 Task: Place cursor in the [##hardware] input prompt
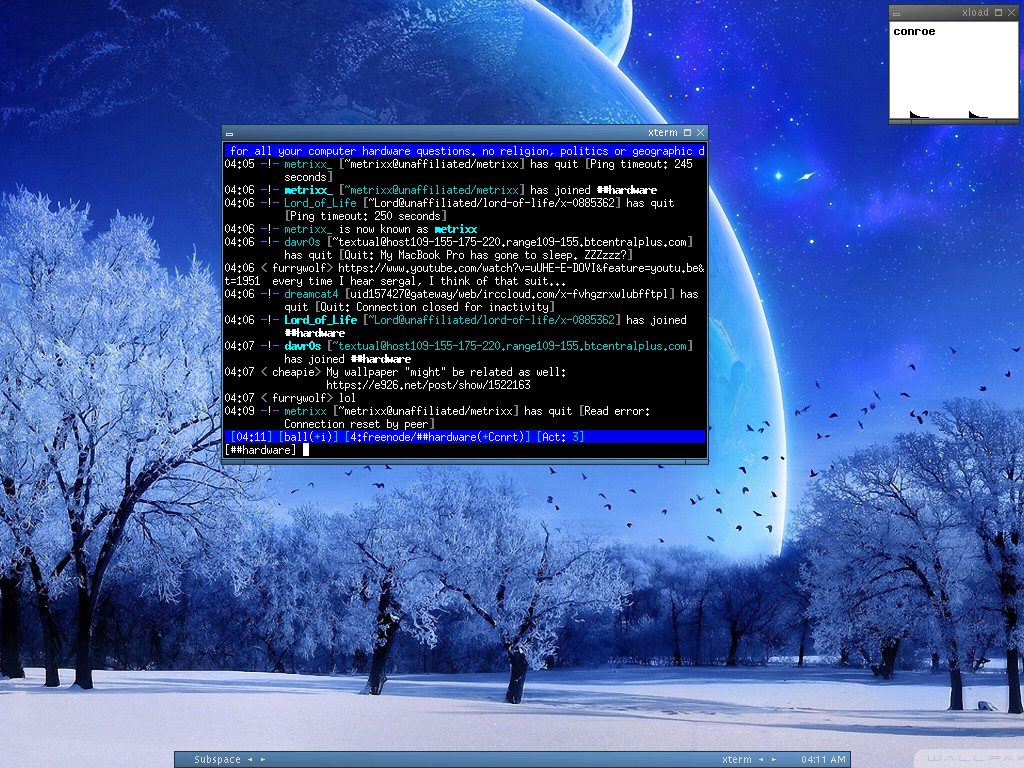tap(305, 450)
